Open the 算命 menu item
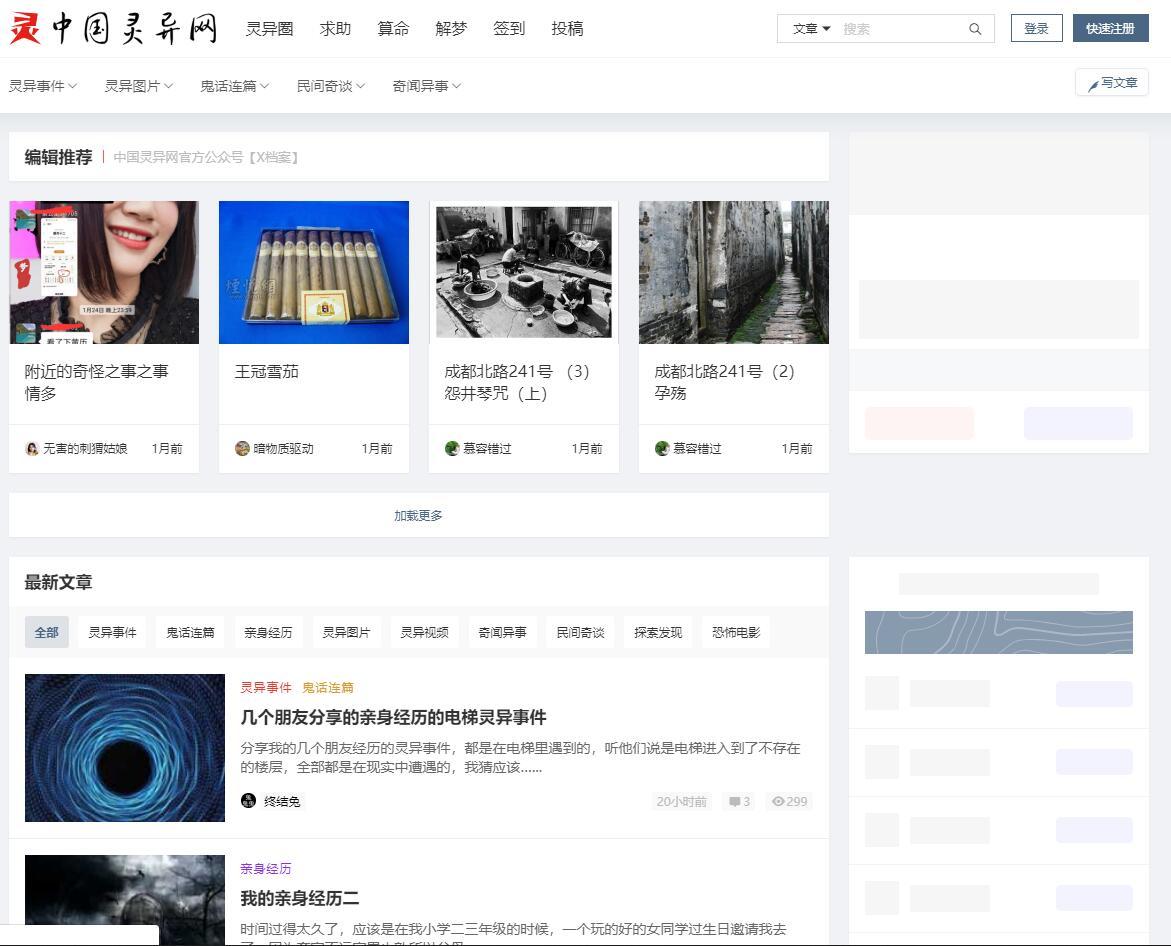Viewport: 1171px width, 946px height. pos(393,29)
